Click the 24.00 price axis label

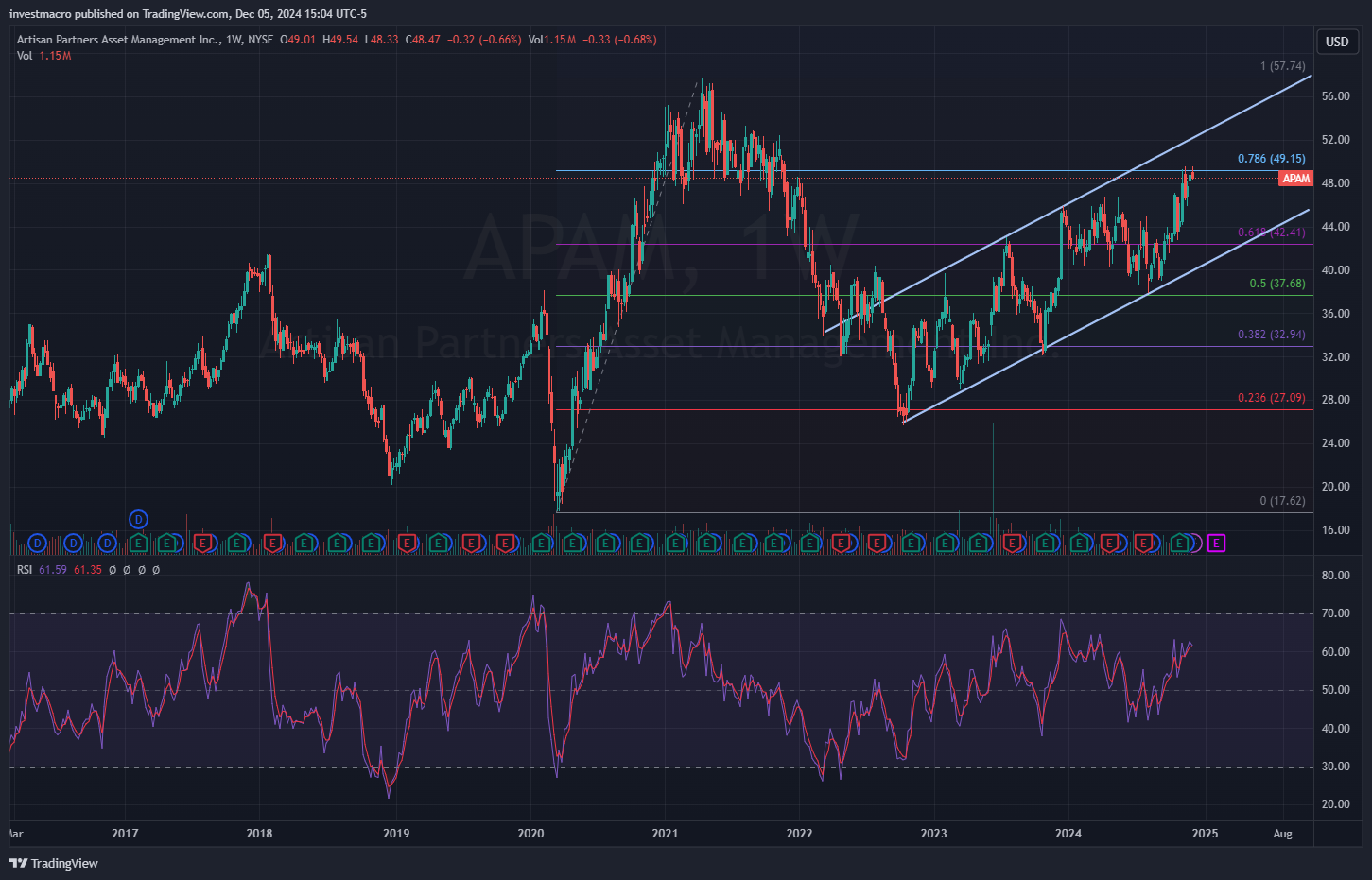[1336, 443]
